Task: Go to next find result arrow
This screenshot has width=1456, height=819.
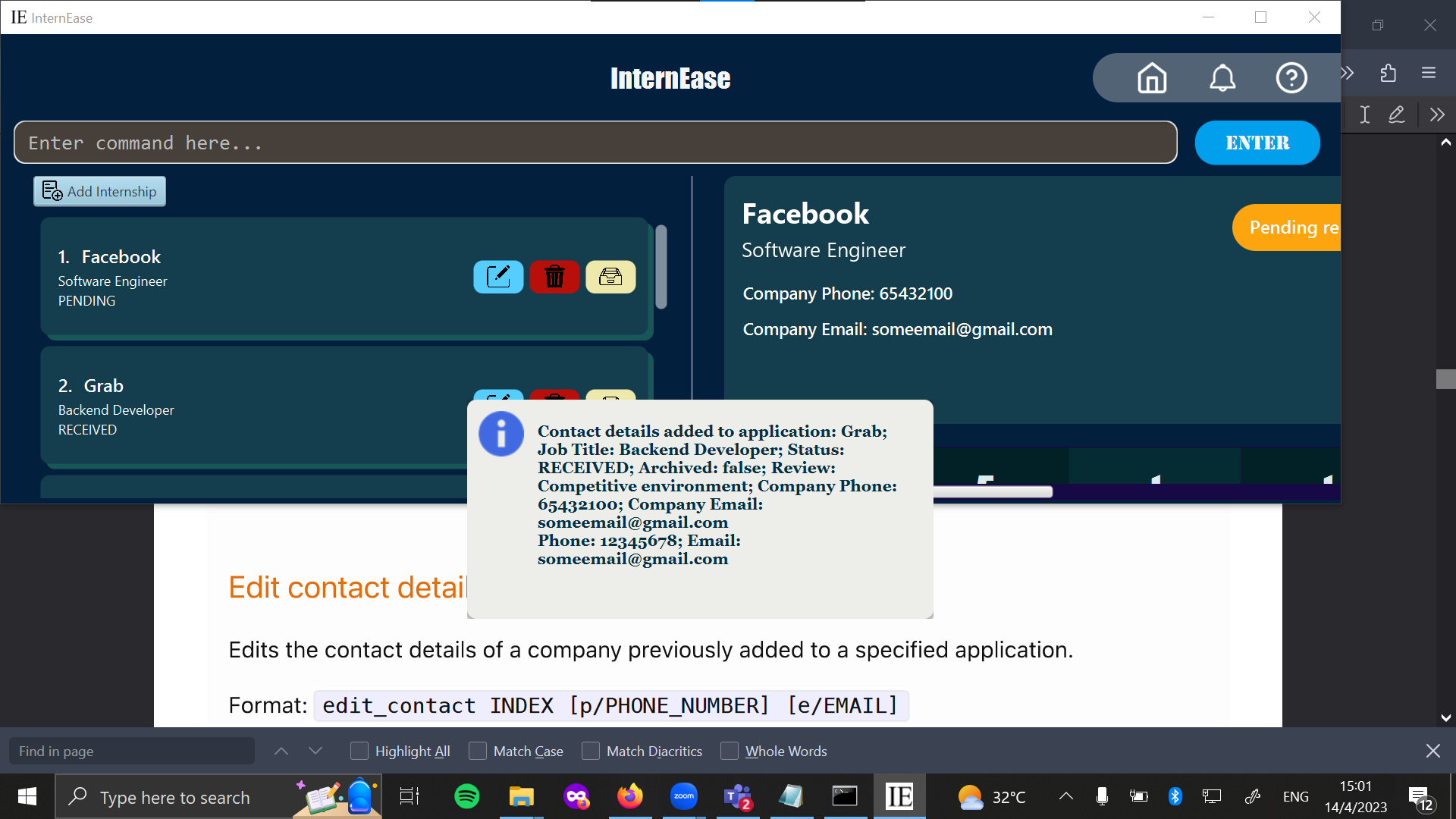Action: 315,751
